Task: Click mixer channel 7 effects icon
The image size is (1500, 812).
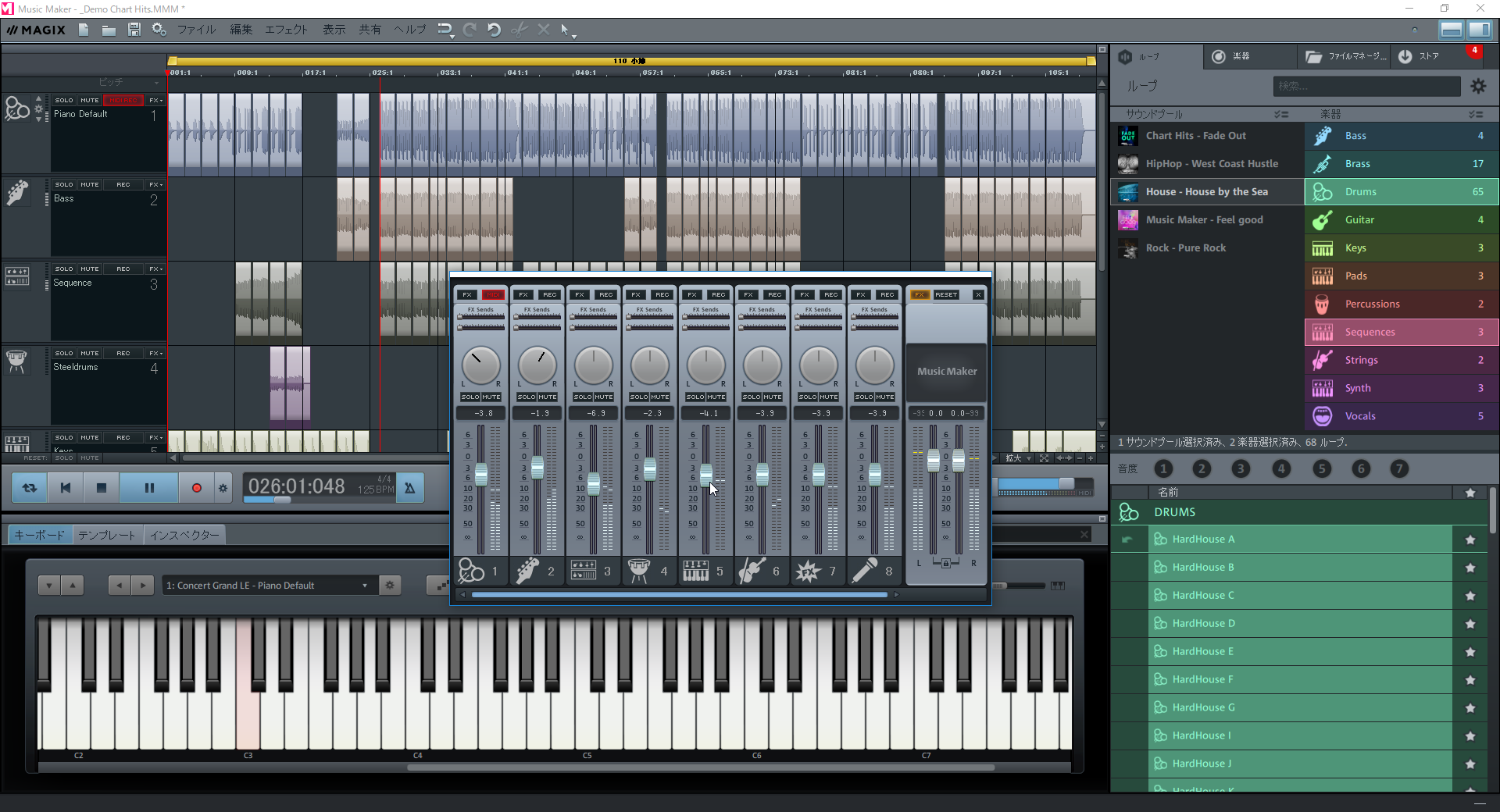Action: tap(808, 572)
